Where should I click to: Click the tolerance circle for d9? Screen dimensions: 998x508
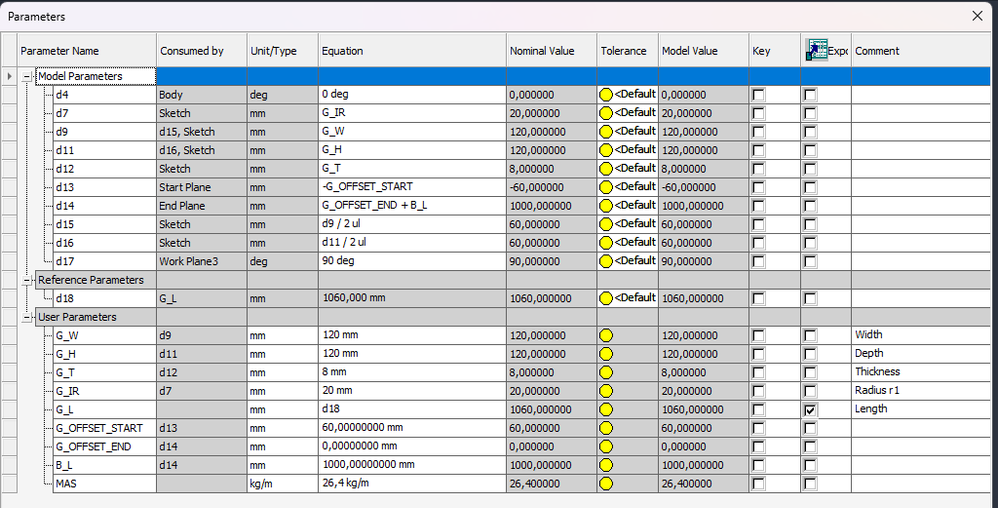click(606, 132)
